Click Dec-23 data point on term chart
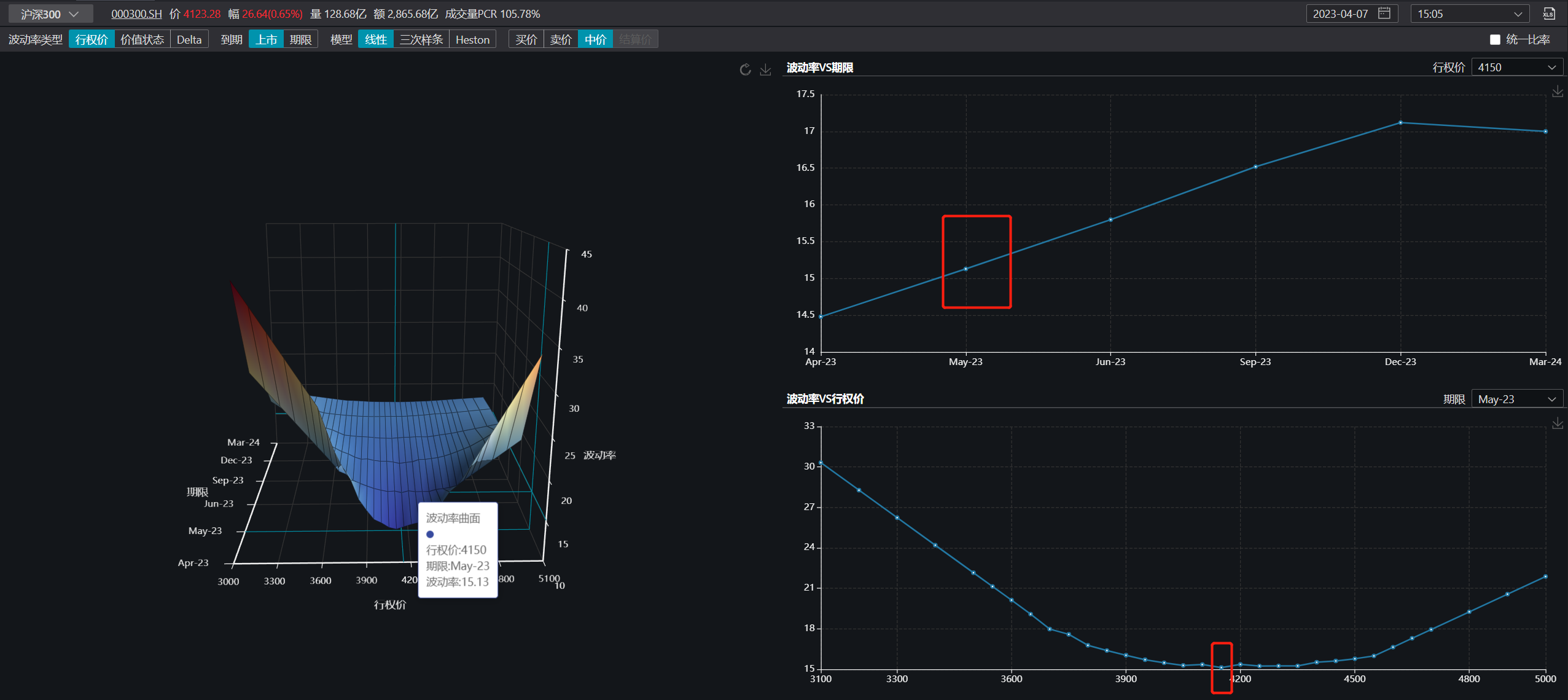 [x=1400, y=123]
